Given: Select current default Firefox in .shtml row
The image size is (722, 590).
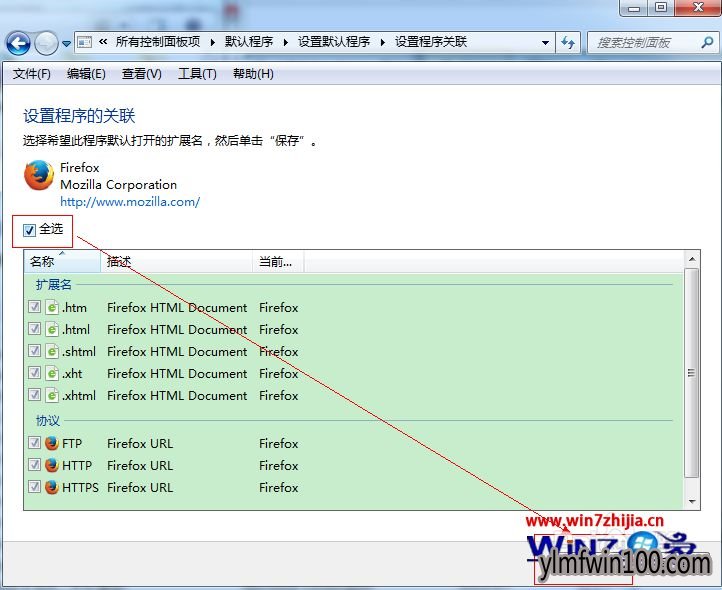Looking at the screenshot, I should 279,351.
